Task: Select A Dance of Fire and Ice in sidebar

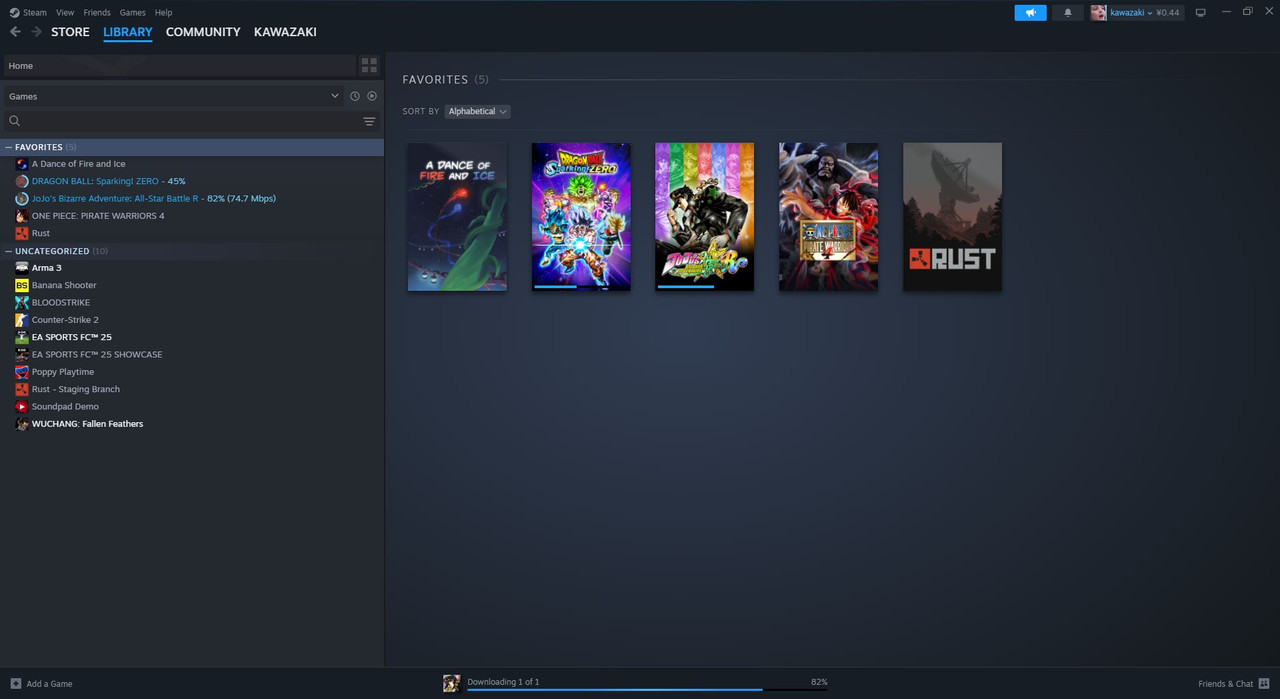Action: [79, 164]
